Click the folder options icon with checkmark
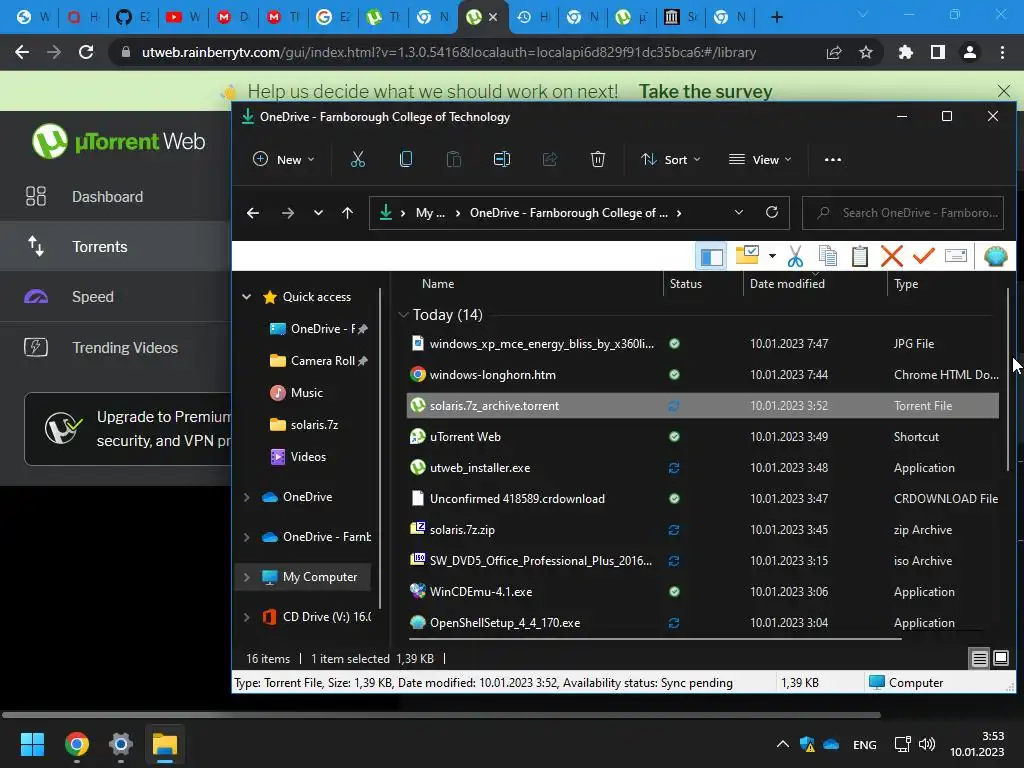1024x768 pixels. coord(747,255)
